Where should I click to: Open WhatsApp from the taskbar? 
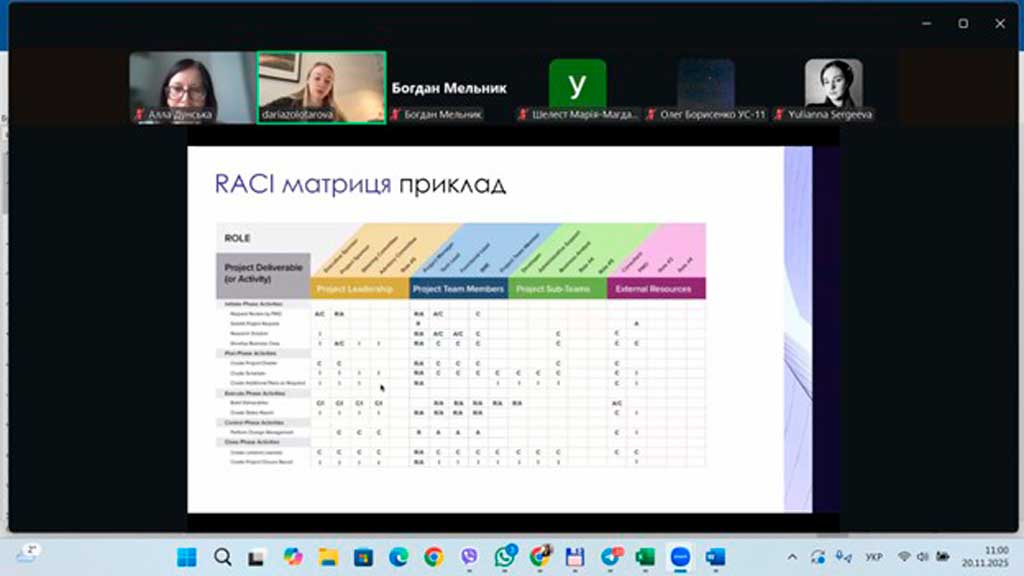504,556
